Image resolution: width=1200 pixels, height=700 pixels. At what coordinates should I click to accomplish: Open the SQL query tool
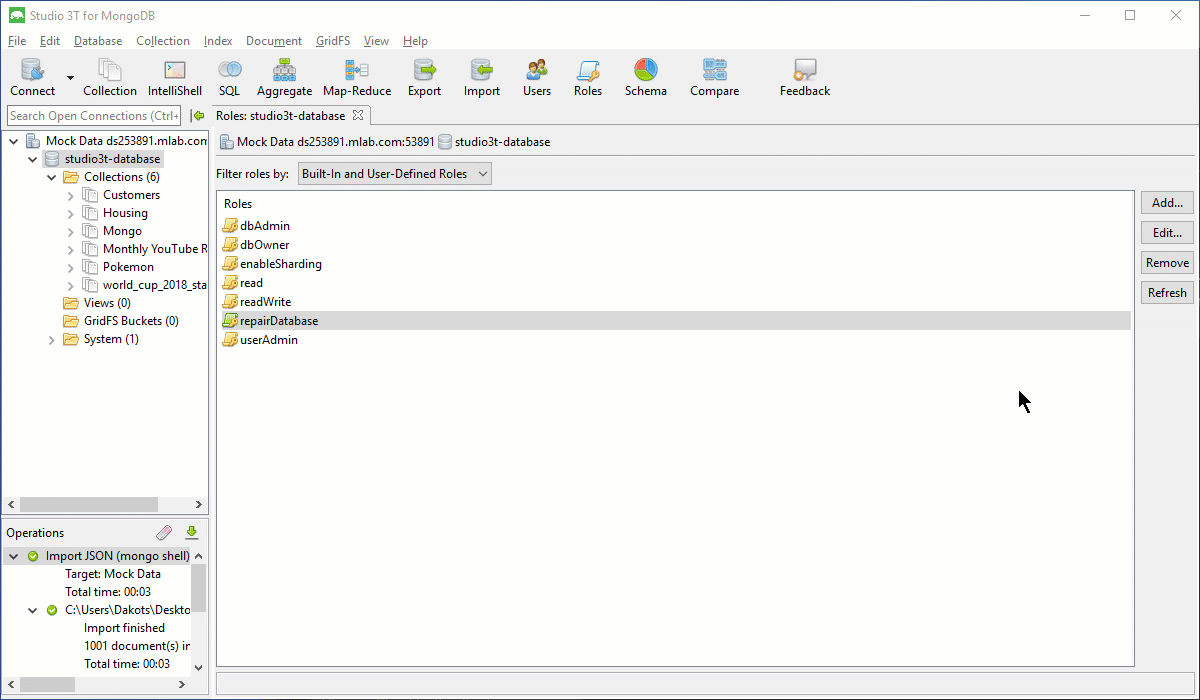coord(229,77)
